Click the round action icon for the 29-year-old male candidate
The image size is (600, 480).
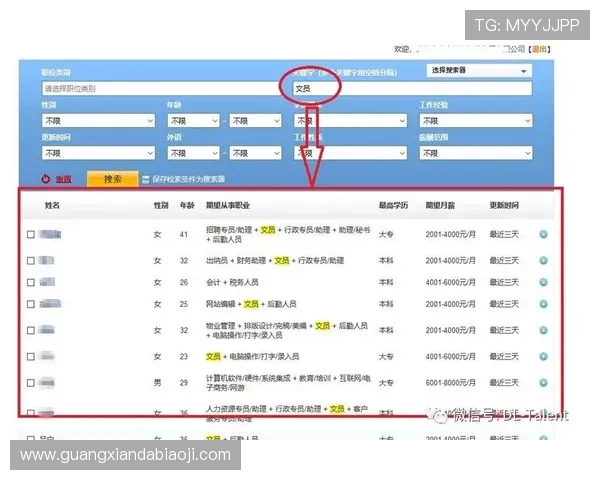coord(543,383)
